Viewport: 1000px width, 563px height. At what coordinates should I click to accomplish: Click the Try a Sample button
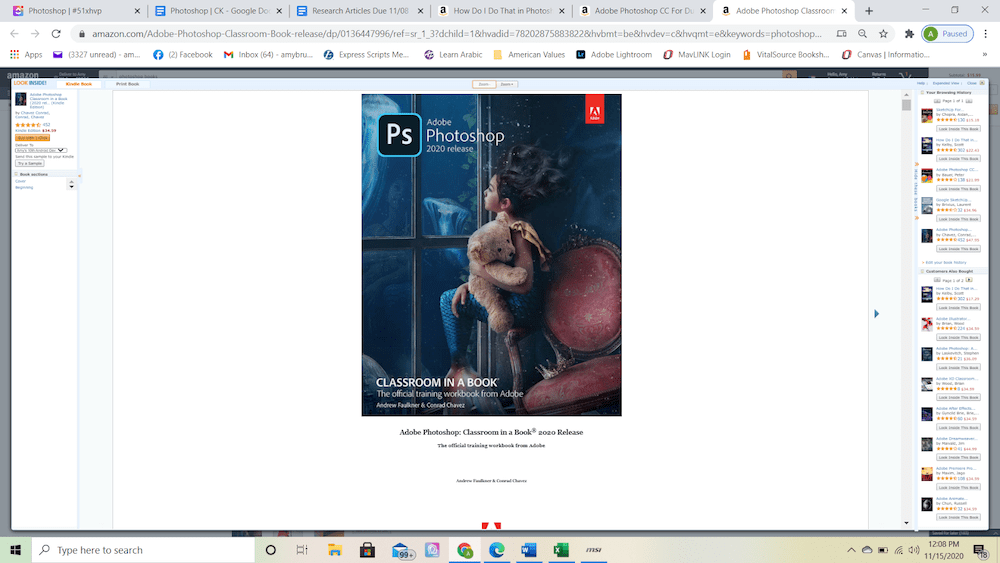pyautogui.click(x=30, y=163)
